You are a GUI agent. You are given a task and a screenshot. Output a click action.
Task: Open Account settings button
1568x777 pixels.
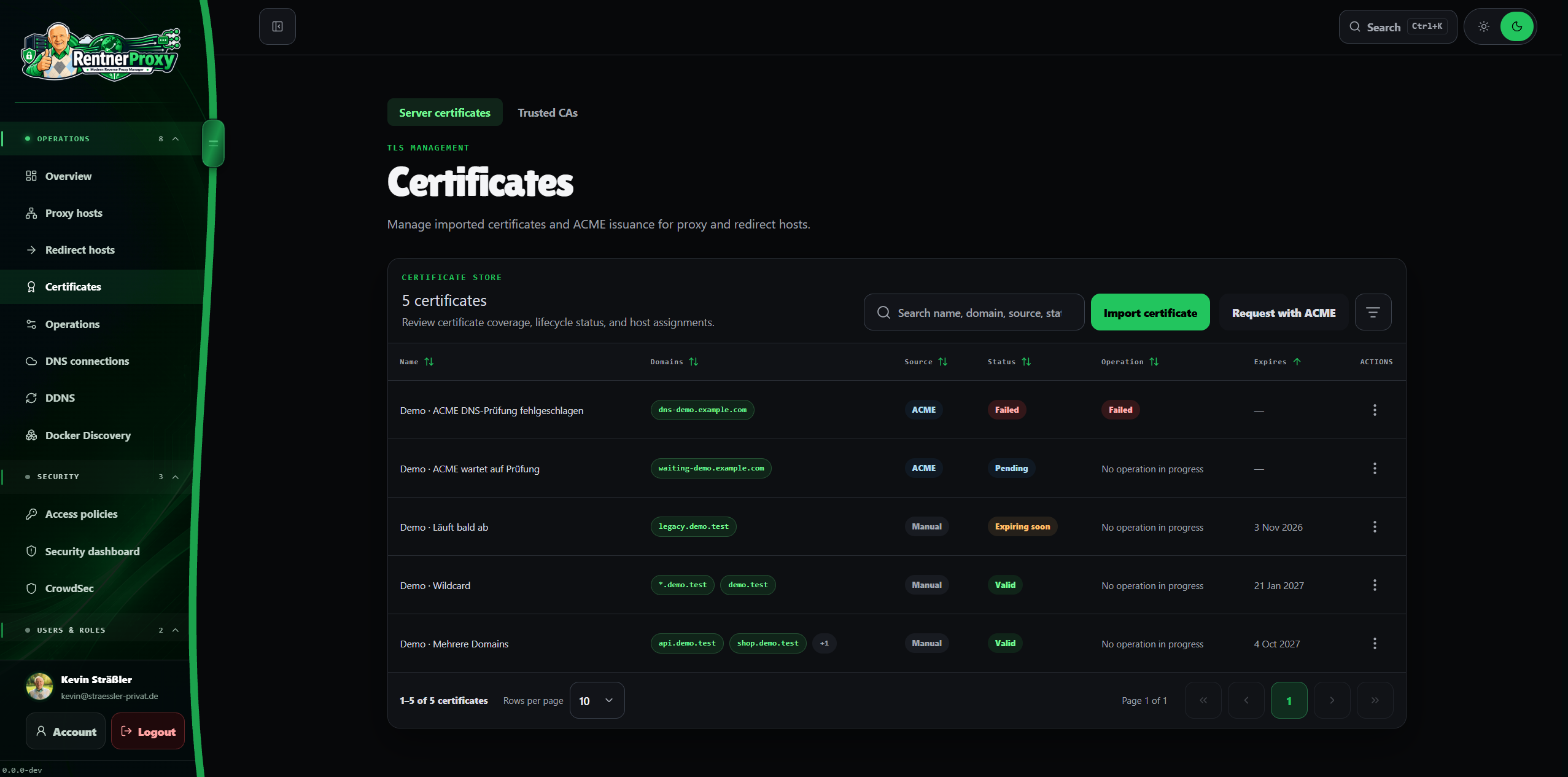pos(66,731)
